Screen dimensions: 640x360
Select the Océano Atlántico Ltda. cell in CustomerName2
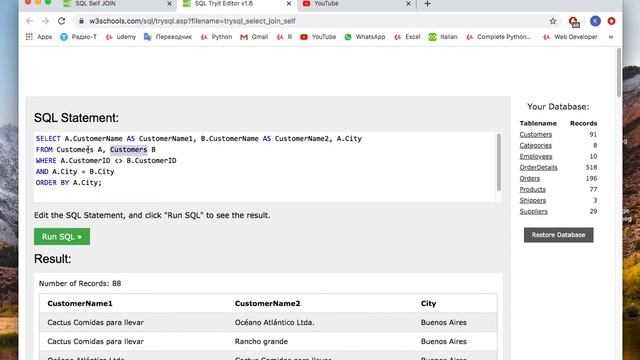coord(274,322)
